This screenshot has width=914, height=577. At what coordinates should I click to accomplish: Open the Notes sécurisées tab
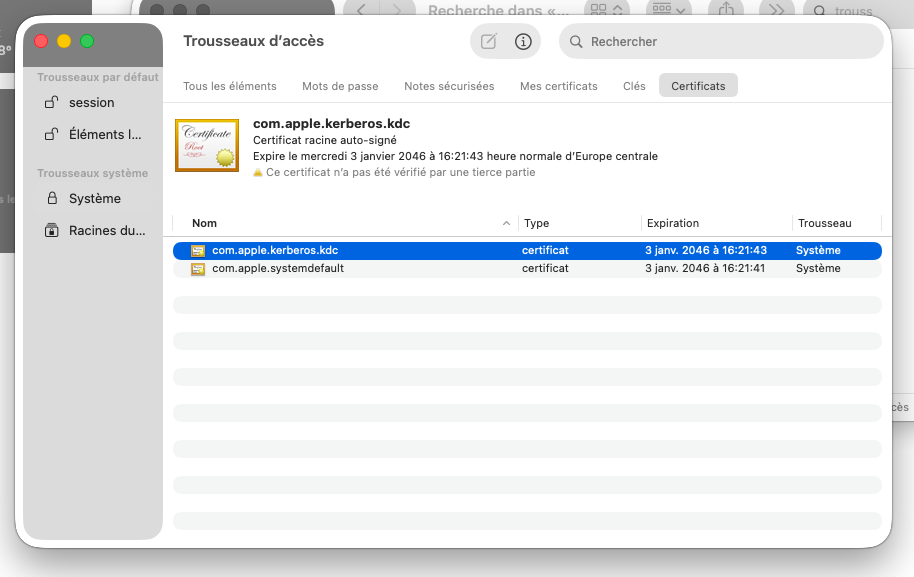click(x=449, y=86)
